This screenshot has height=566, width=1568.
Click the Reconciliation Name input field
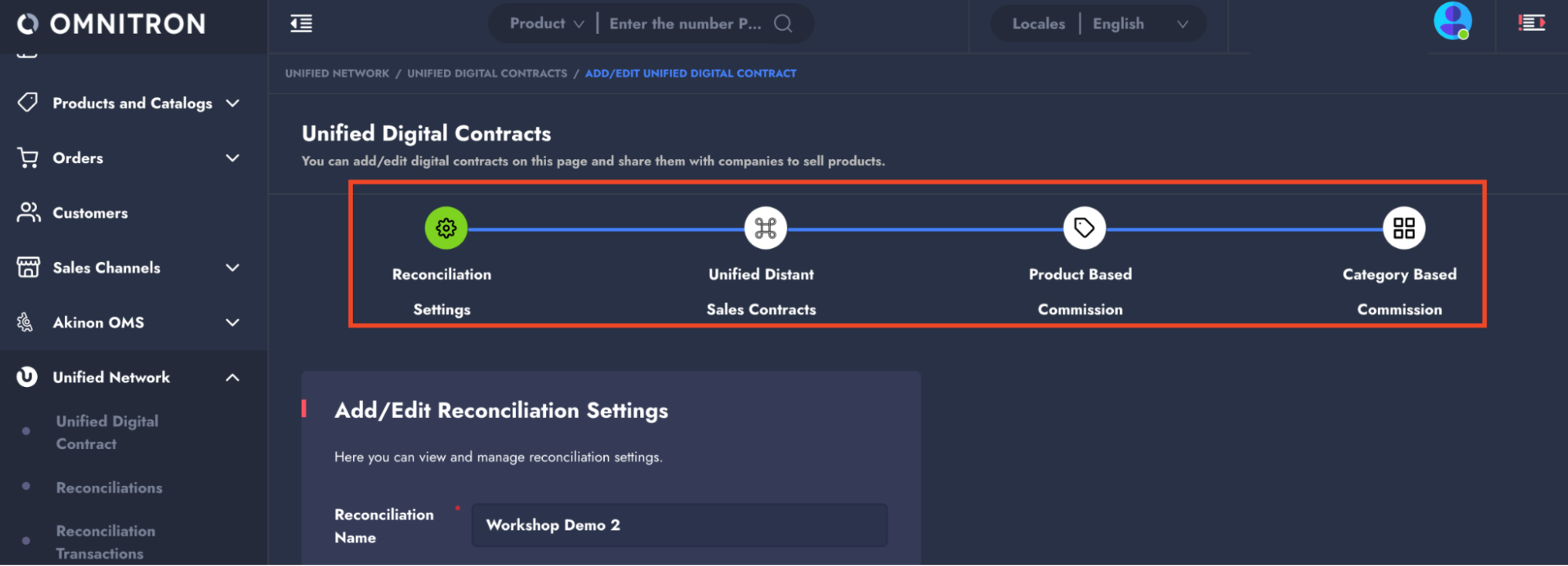[678, 525]
